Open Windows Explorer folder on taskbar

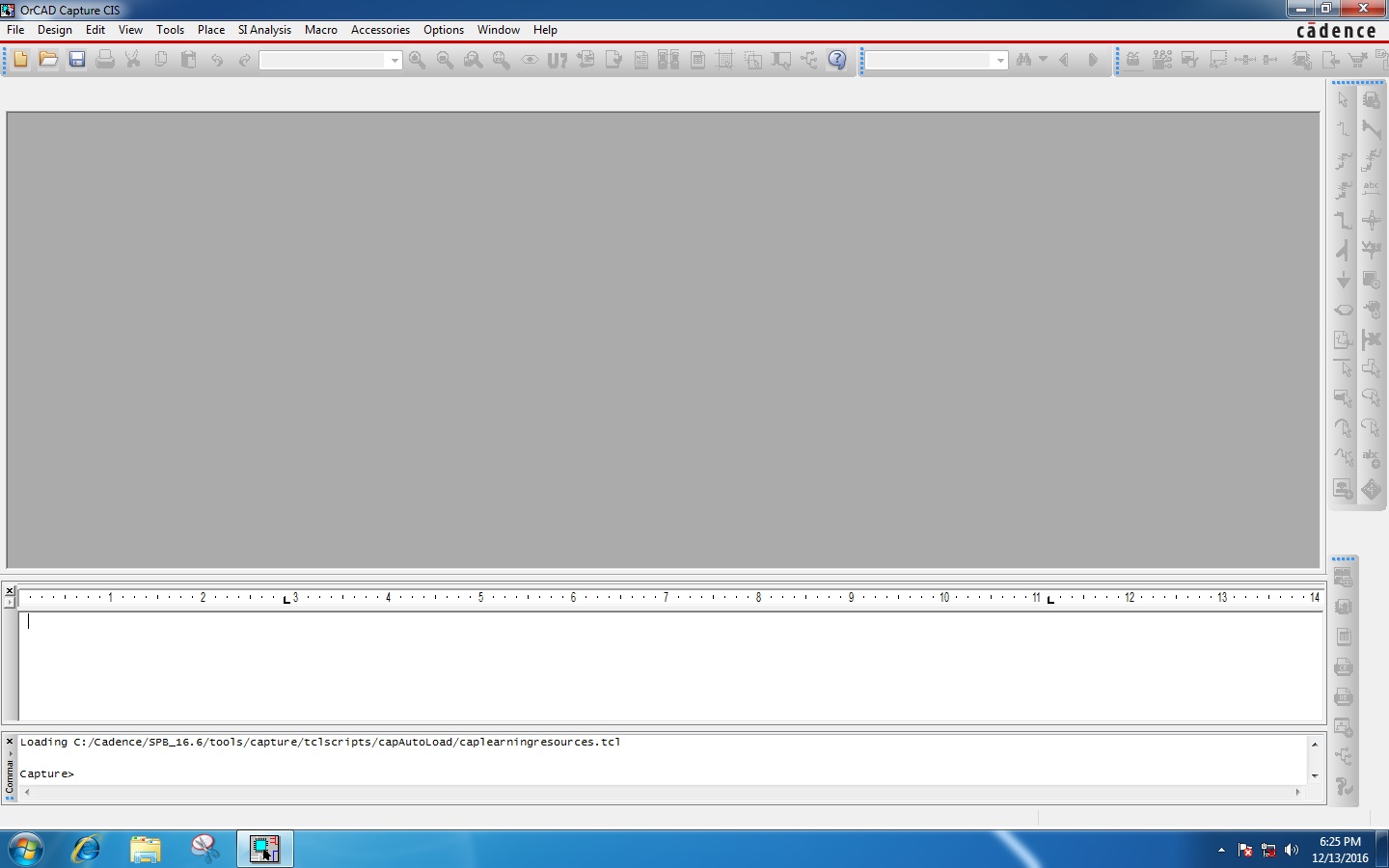point(146,849)
